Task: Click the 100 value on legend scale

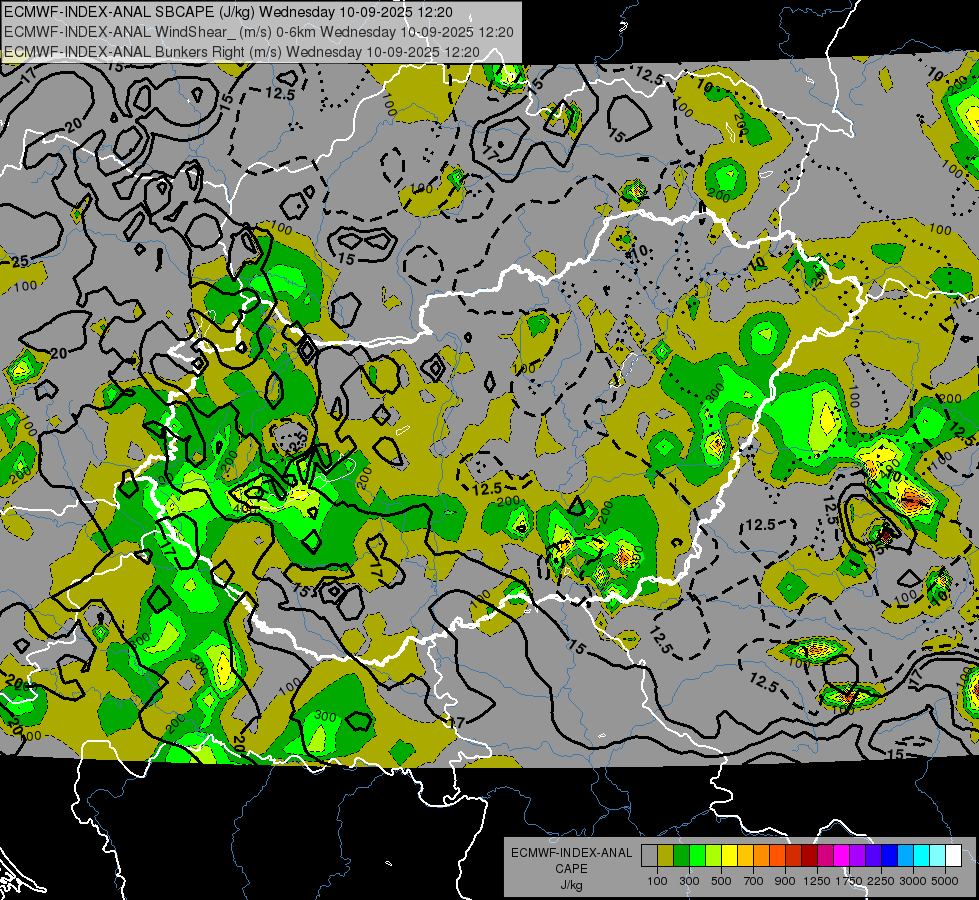Action: pos(657,881)
